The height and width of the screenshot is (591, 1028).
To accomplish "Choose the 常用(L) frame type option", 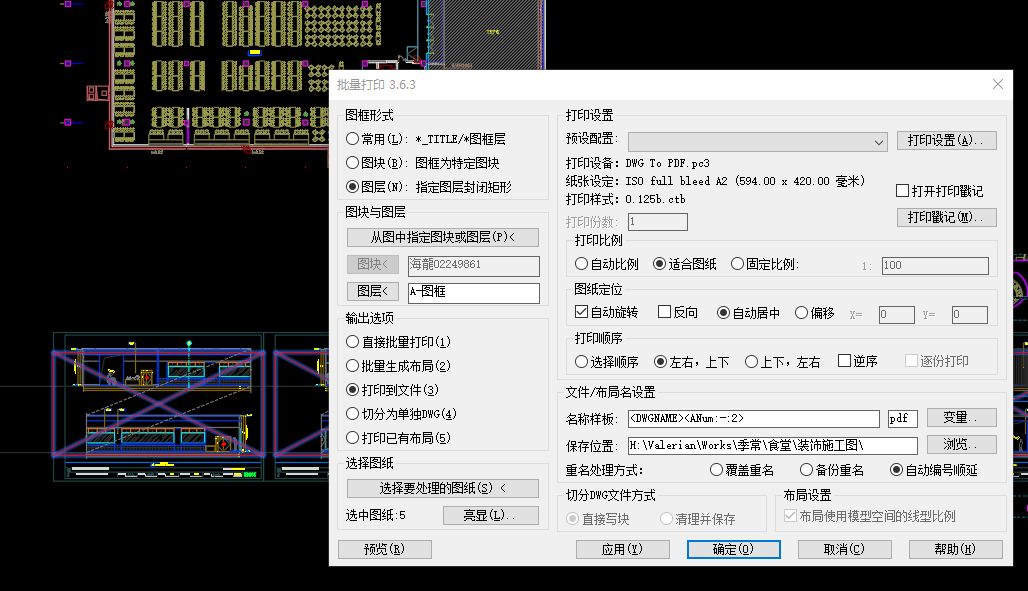I will click(x=352, y=139).
